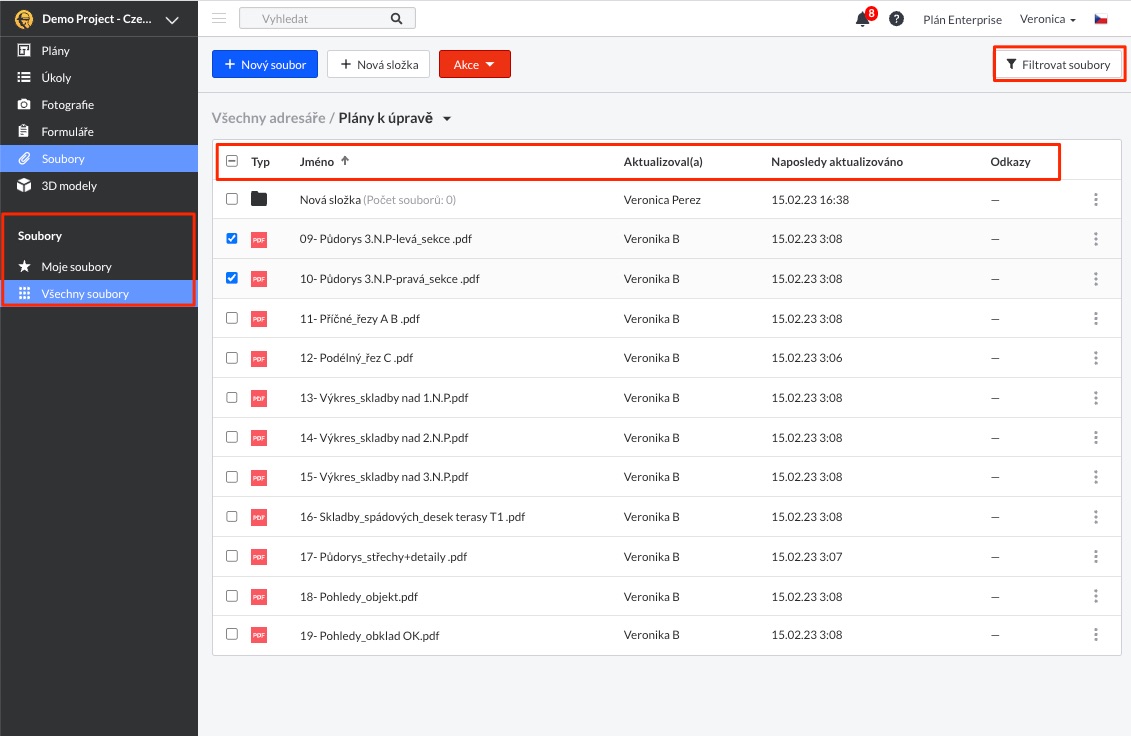Screen dimensions: 1131x736
Task: Expand the Demo Project selector chevron
Action: (x=172, y=20)
